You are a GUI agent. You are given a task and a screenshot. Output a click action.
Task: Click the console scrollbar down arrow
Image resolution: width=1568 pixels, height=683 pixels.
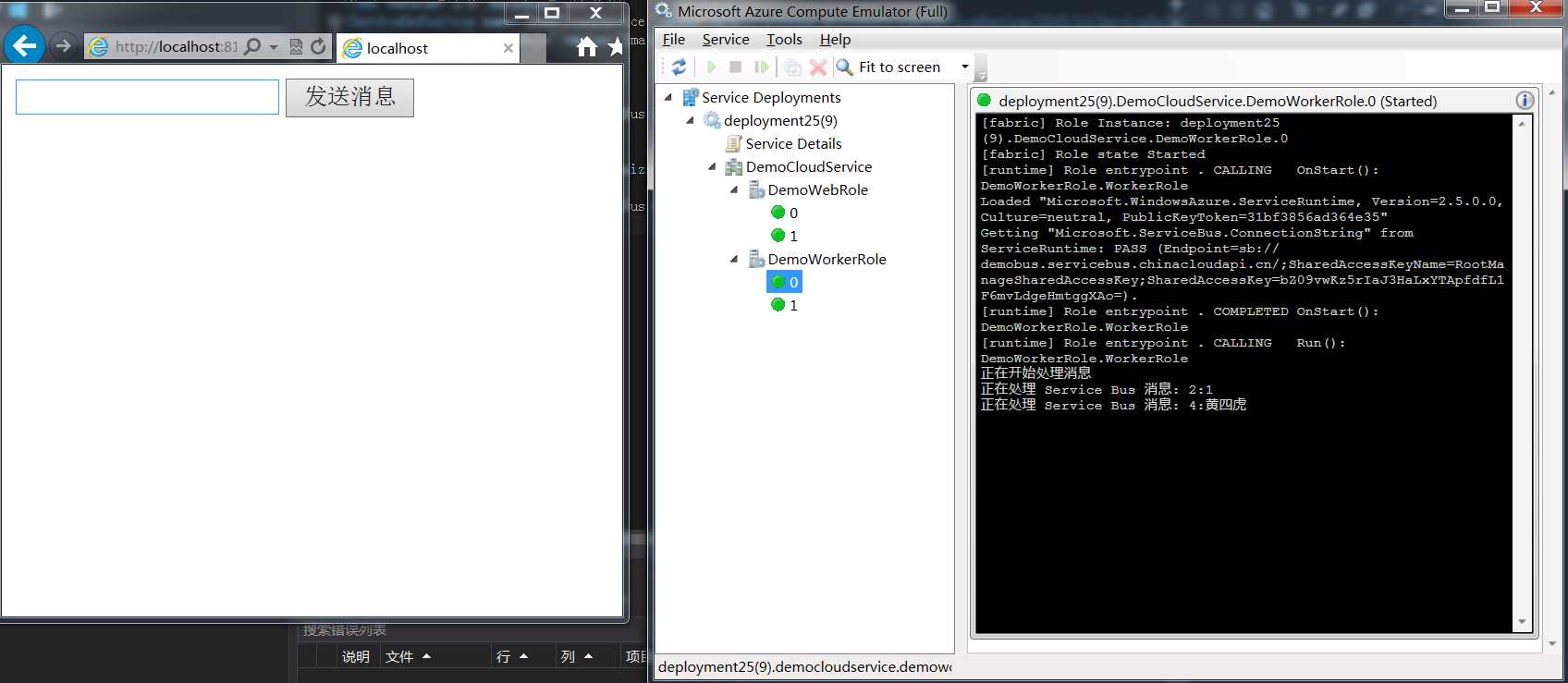point(1522,623)
